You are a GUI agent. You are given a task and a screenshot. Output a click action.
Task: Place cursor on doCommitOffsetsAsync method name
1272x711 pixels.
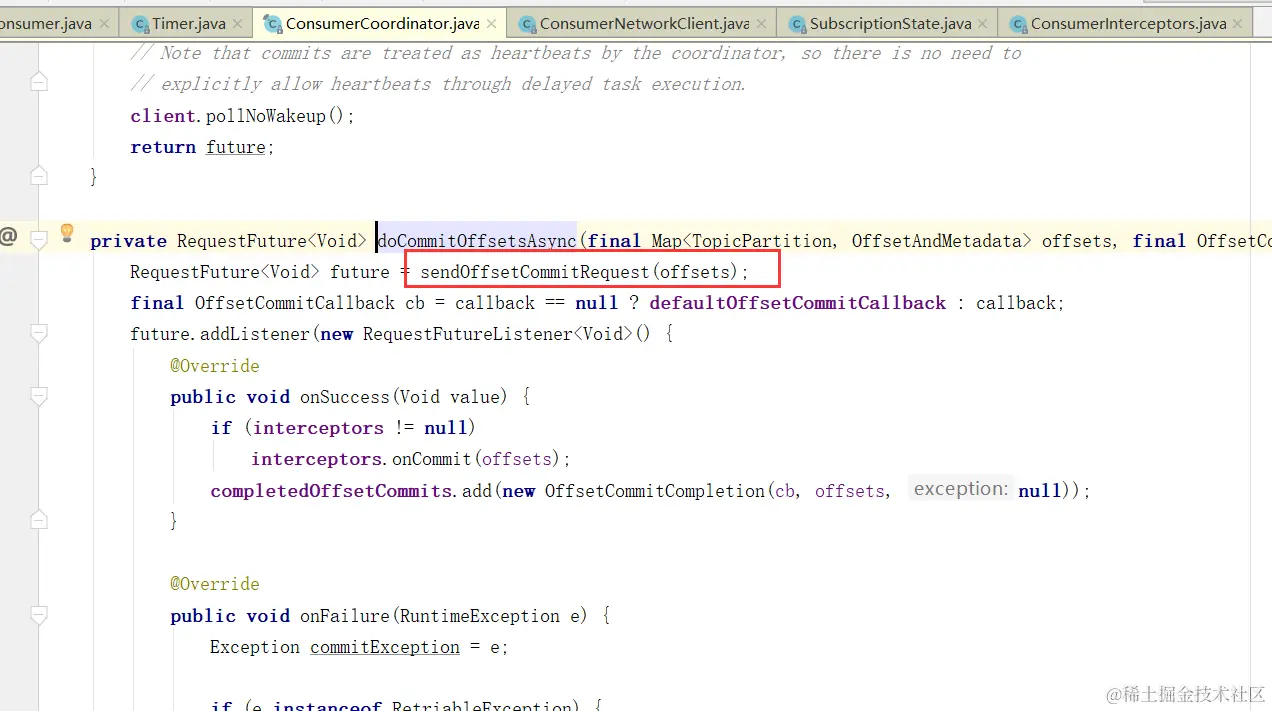477,240
